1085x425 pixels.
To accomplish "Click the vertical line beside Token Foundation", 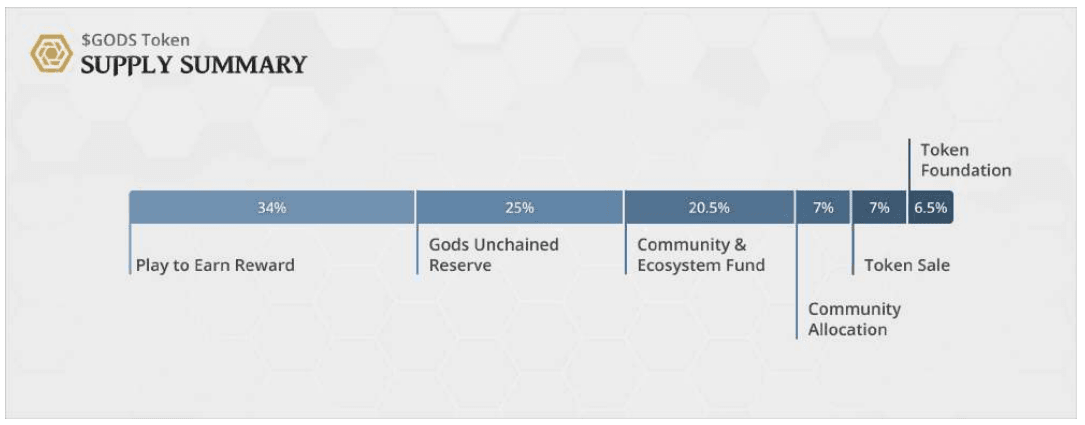I will (x=909, y=165).
